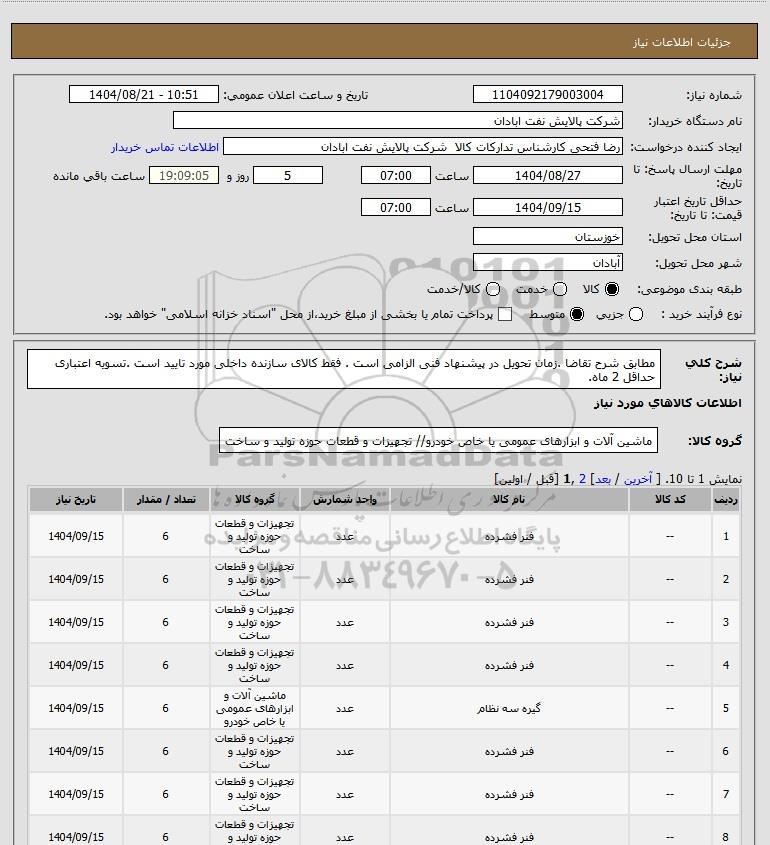Click the تاریخ نیاز column header
This screenshot has height=845, width=770.
(75, 500)
